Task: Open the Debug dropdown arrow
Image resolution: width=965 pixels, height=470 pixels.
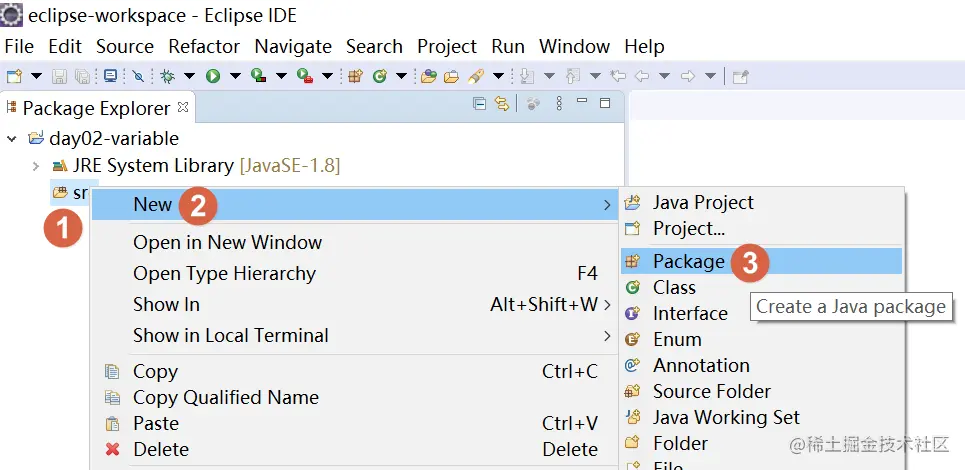Action: point(189,76)
